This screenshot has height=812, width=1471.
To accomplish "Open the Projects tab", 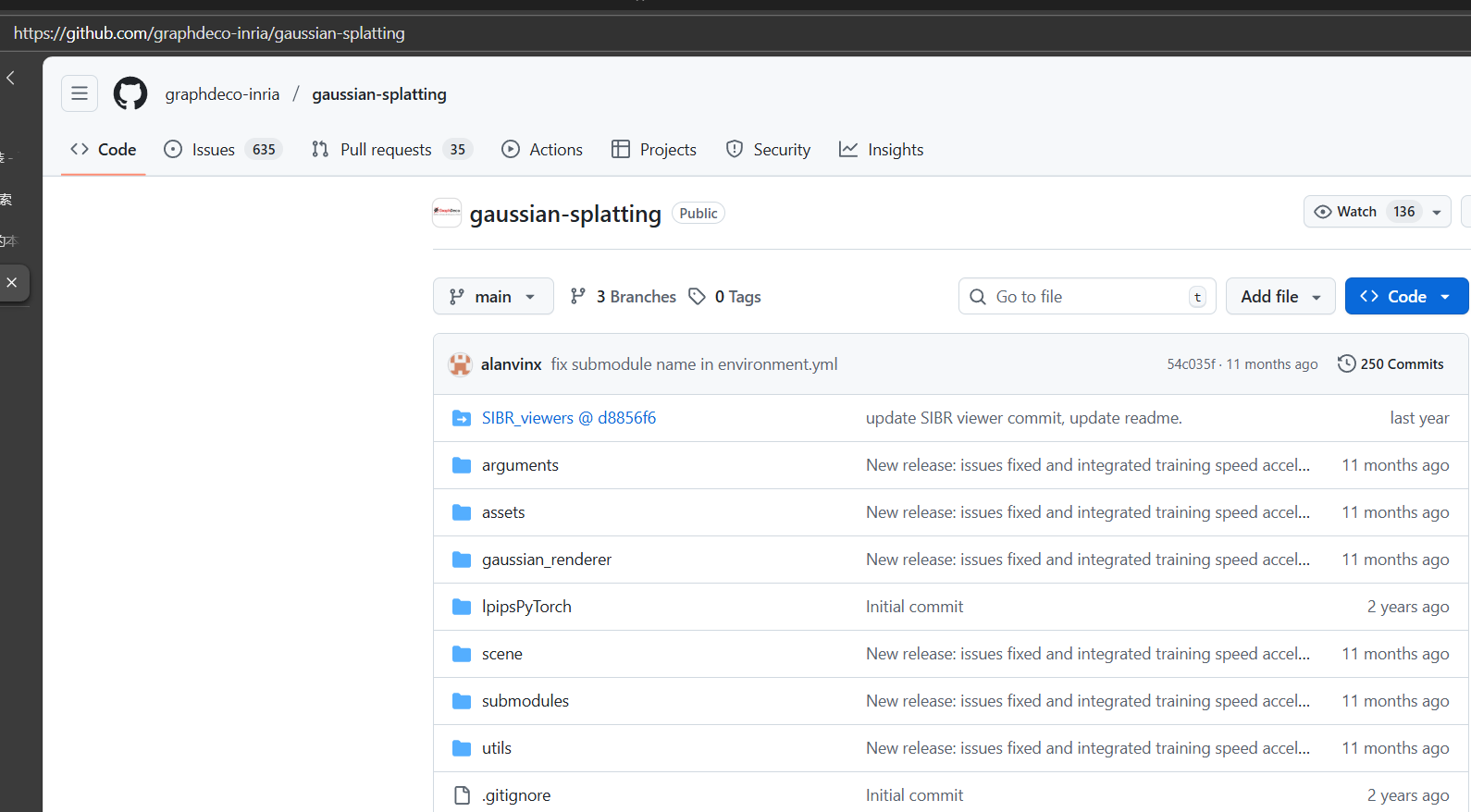I will (x=654, y=150).
